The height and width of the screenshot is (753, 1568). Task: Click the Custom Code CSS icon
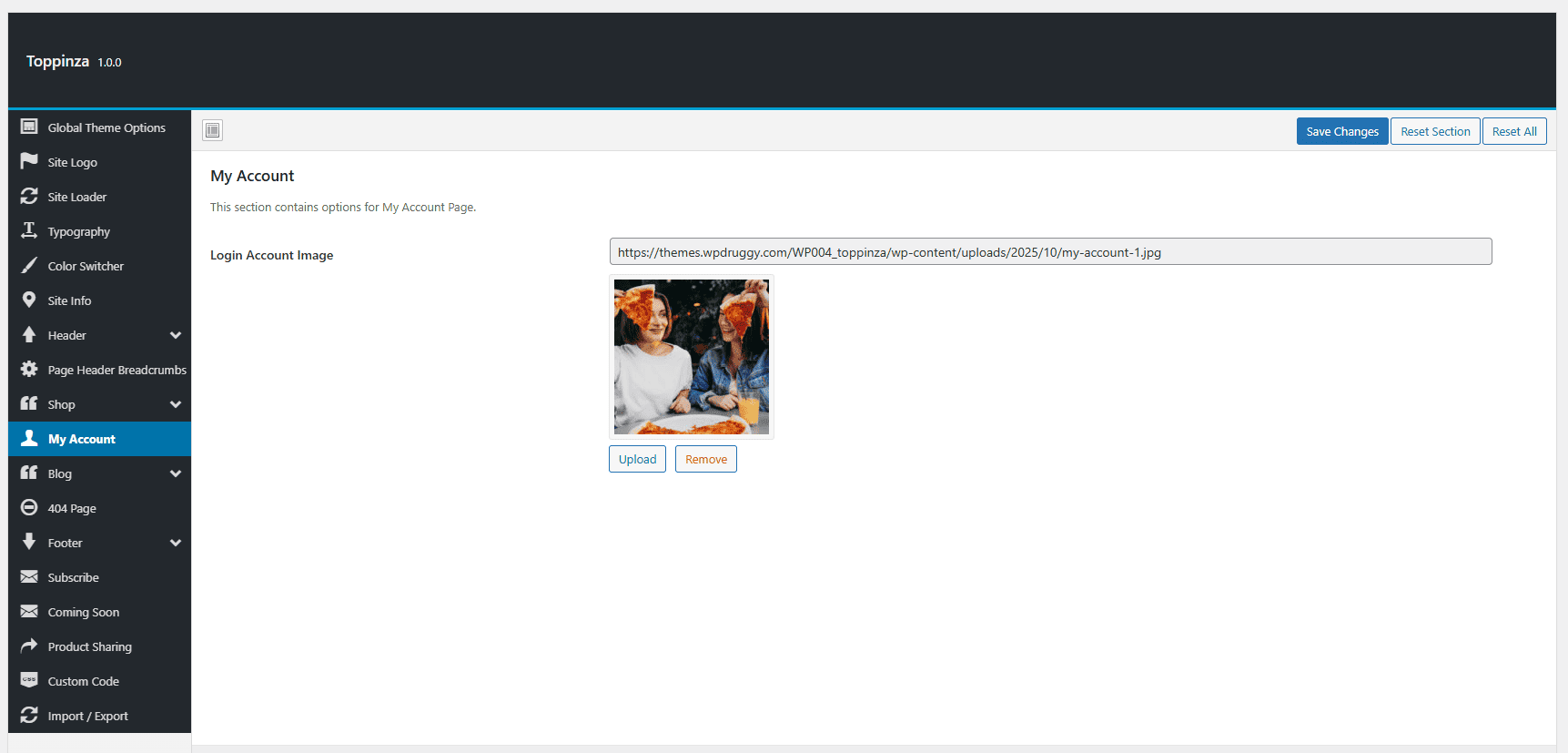pyautogui.click(x=29, y=680)
